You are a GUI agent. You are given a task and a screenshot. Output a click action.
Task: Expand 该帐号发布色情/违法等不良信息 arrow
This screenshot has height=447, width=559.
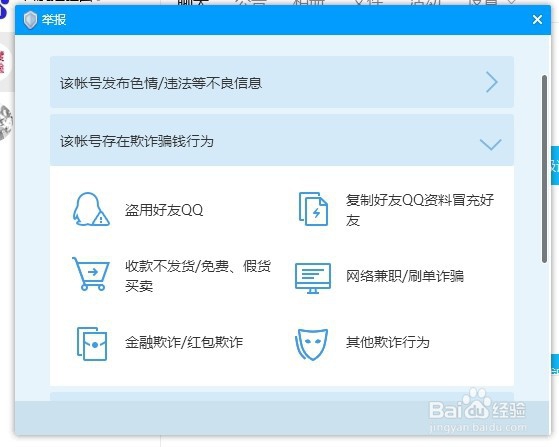pyautogui.click(x=492, y=82)
